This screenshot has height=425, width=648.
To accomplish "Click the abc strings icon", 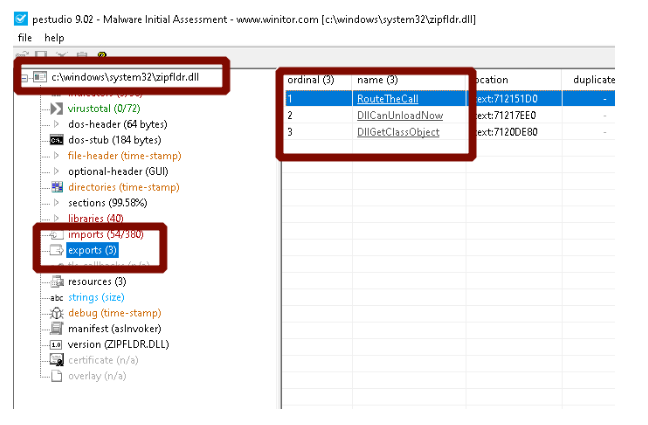I will pyautogui.click(x=57, y=298).
